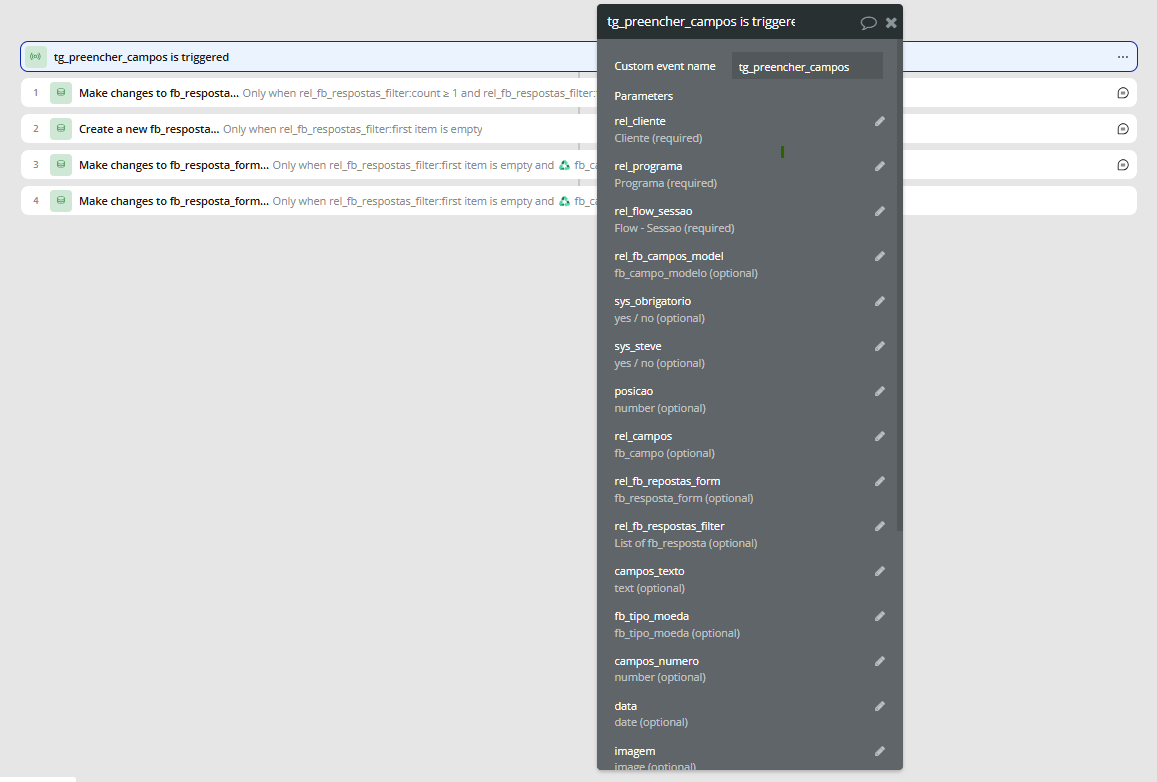1157x782 pixels.
Task: Click the rel_flow_sessao parameter name
Action: 653,211
